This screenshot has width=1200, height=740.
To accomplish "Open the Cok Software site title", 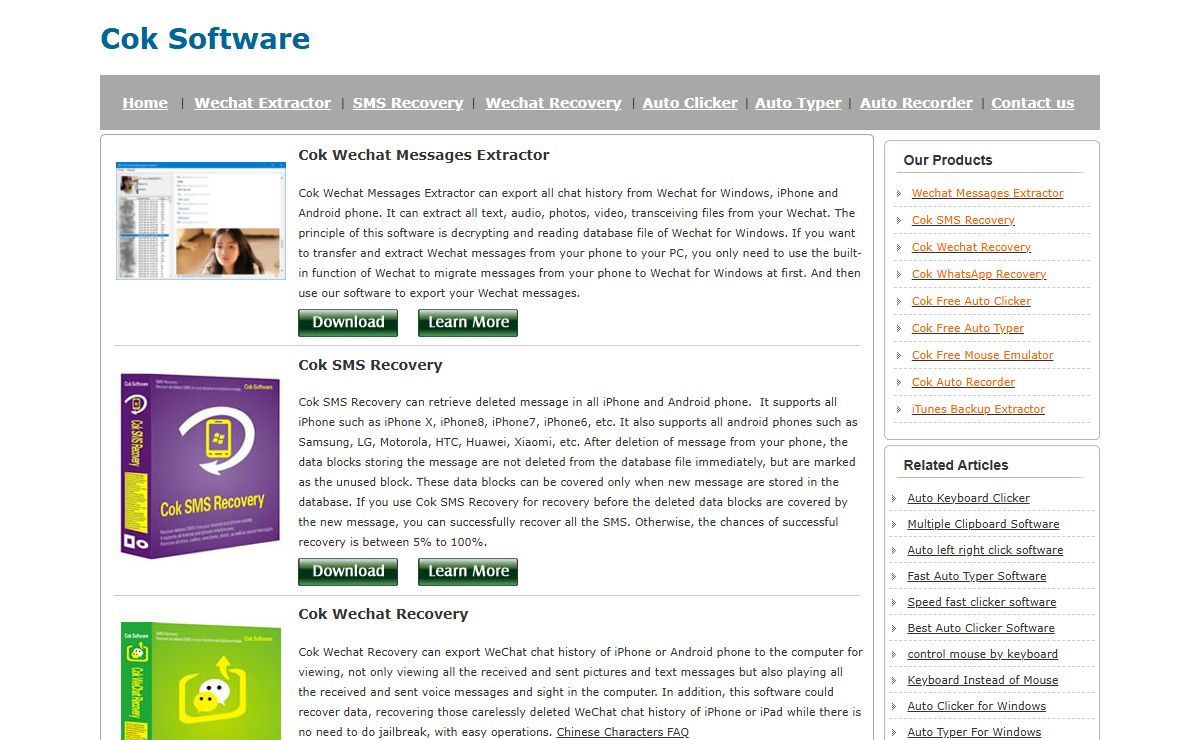I will tap(205, 39).
